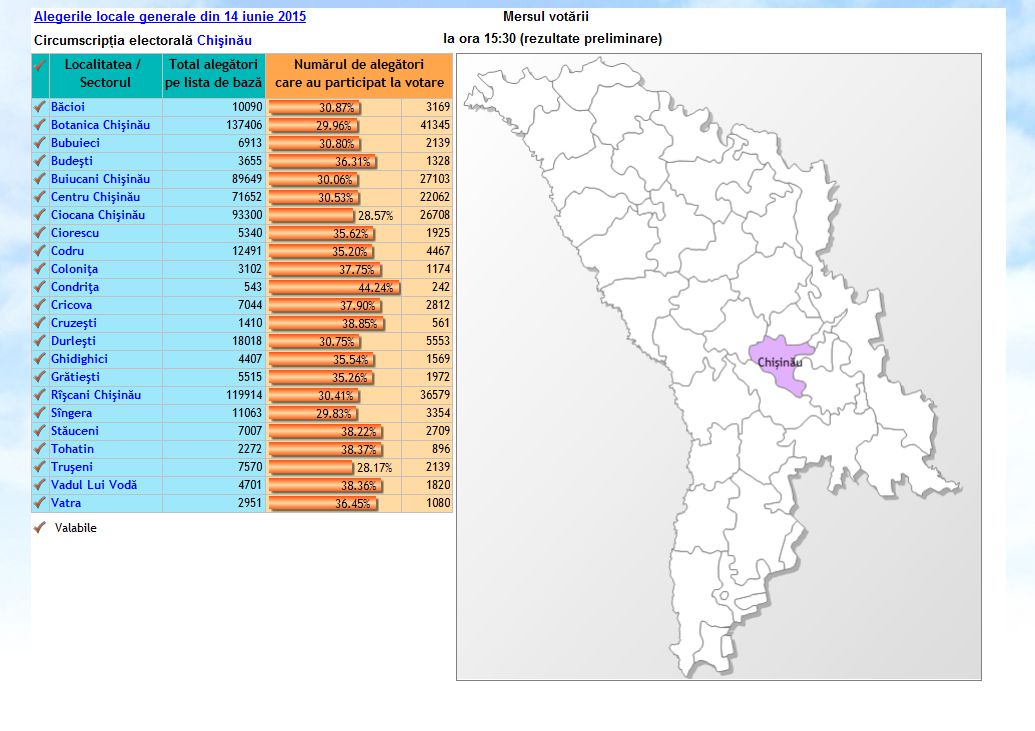Open the Alegerile locale generale 2015 link
1035x731 pixels.
click(x=170, y=17)
